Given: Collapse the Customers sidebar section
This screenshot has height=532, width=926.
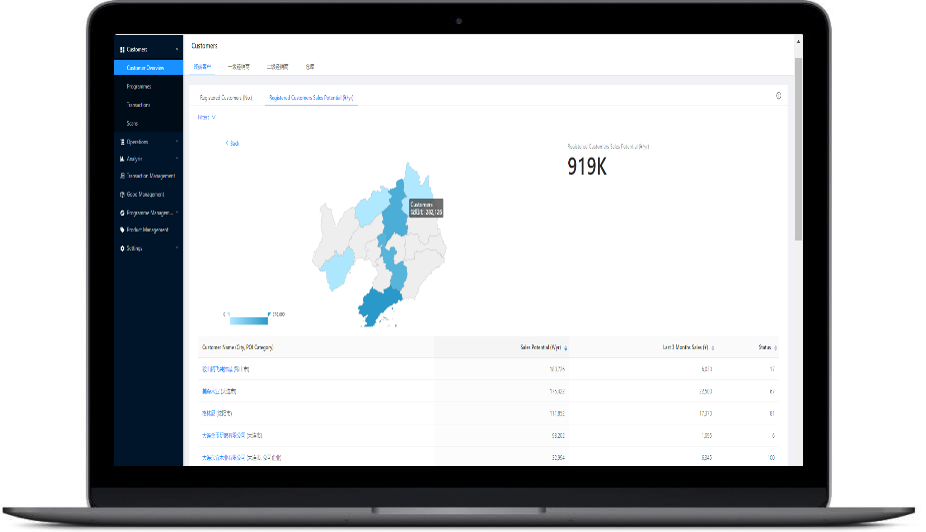Looking at the screenshot, I should [x=177, y=49].
